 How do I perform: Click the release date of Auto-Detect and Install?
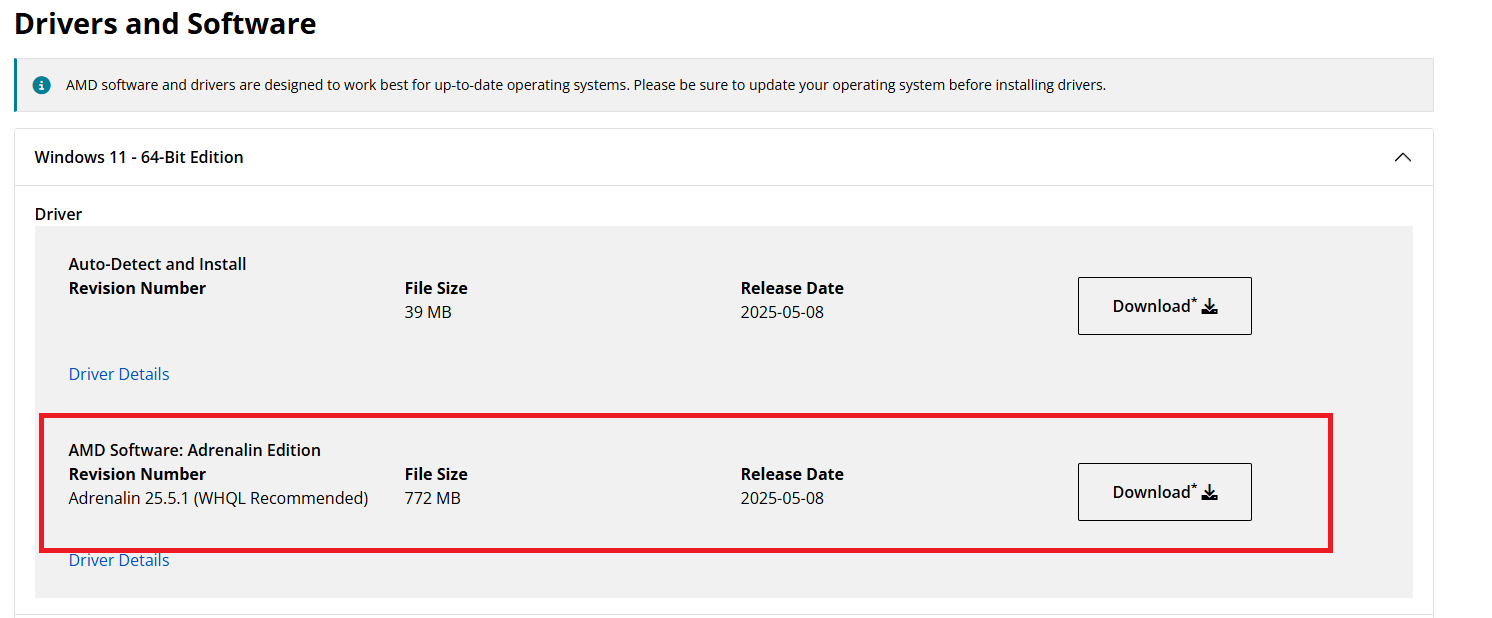tap(782, 312)
